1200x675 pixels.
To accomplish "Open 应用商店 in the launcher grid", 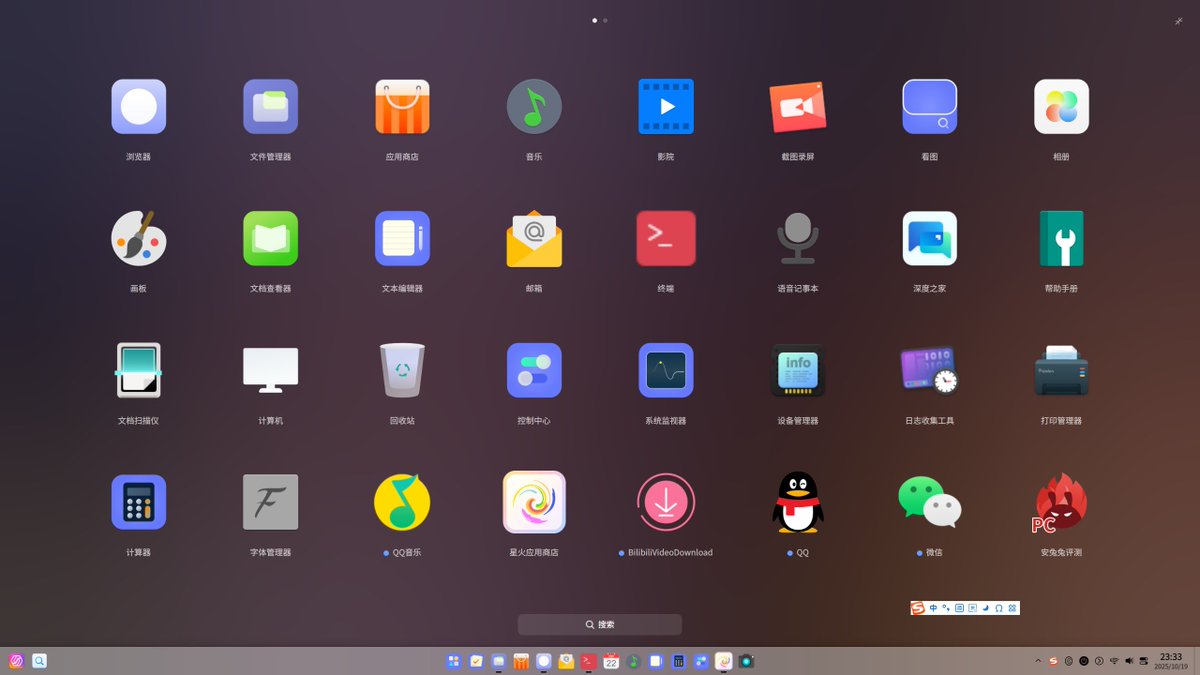I will (x=402, y=107).
